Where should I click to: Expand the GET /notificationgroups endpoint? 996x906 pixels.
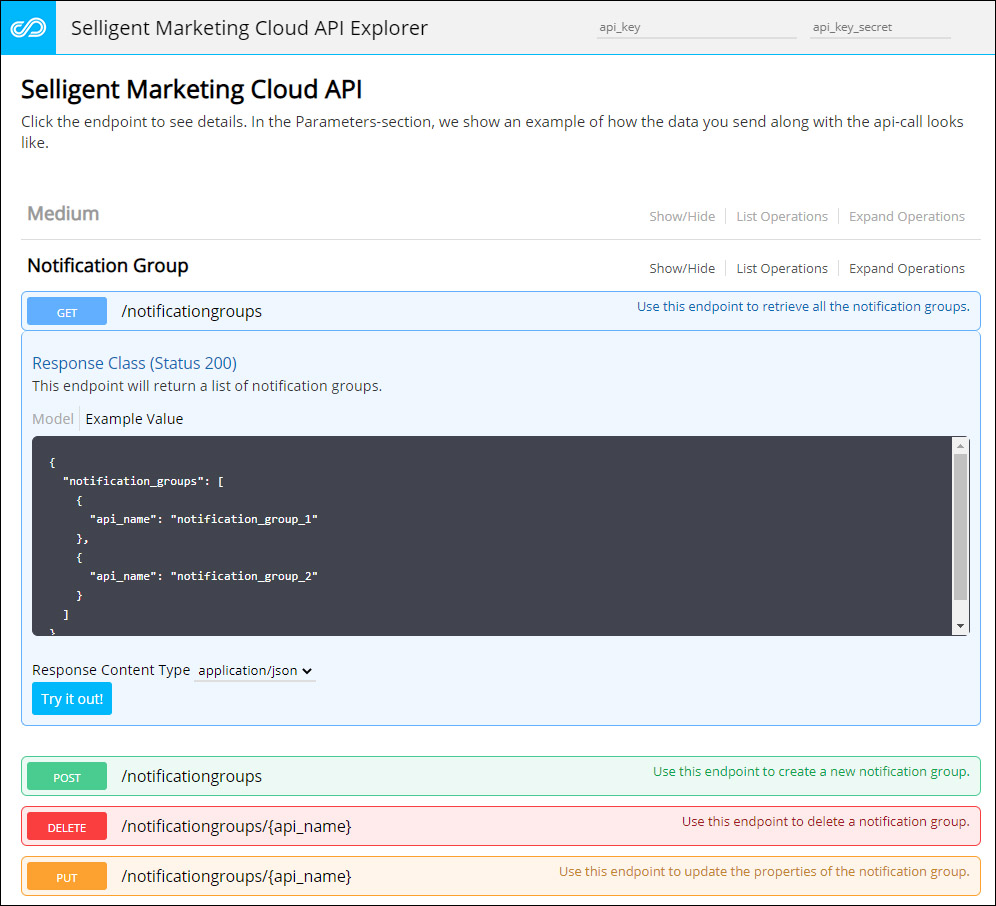coord(191,311)
